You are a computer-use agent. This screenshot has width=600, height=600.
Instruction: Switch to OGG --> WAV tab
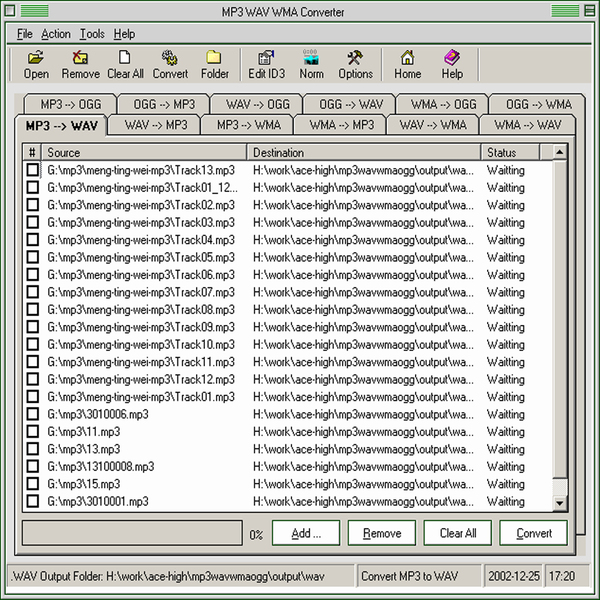coord(351,104)
